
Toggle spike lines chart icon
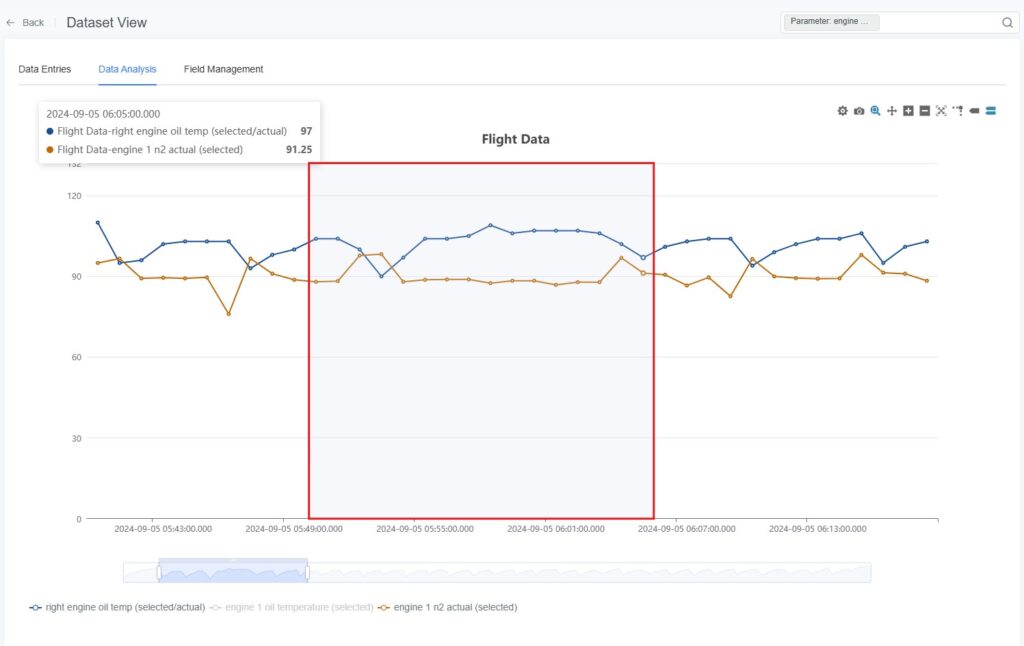(957, 111)
